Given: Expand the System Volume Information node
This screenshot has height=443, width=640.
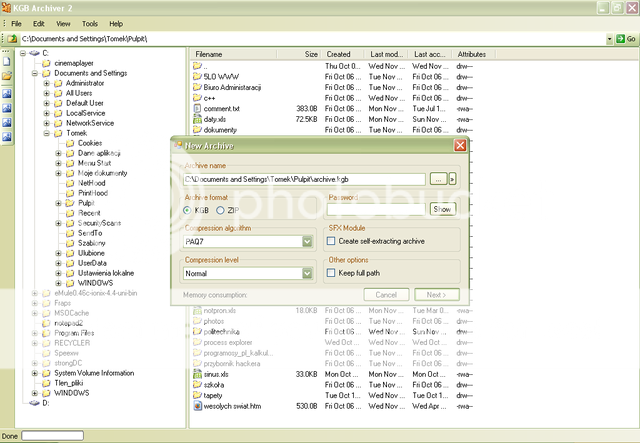Looking at the screenshot, I should tap(35, 373).
